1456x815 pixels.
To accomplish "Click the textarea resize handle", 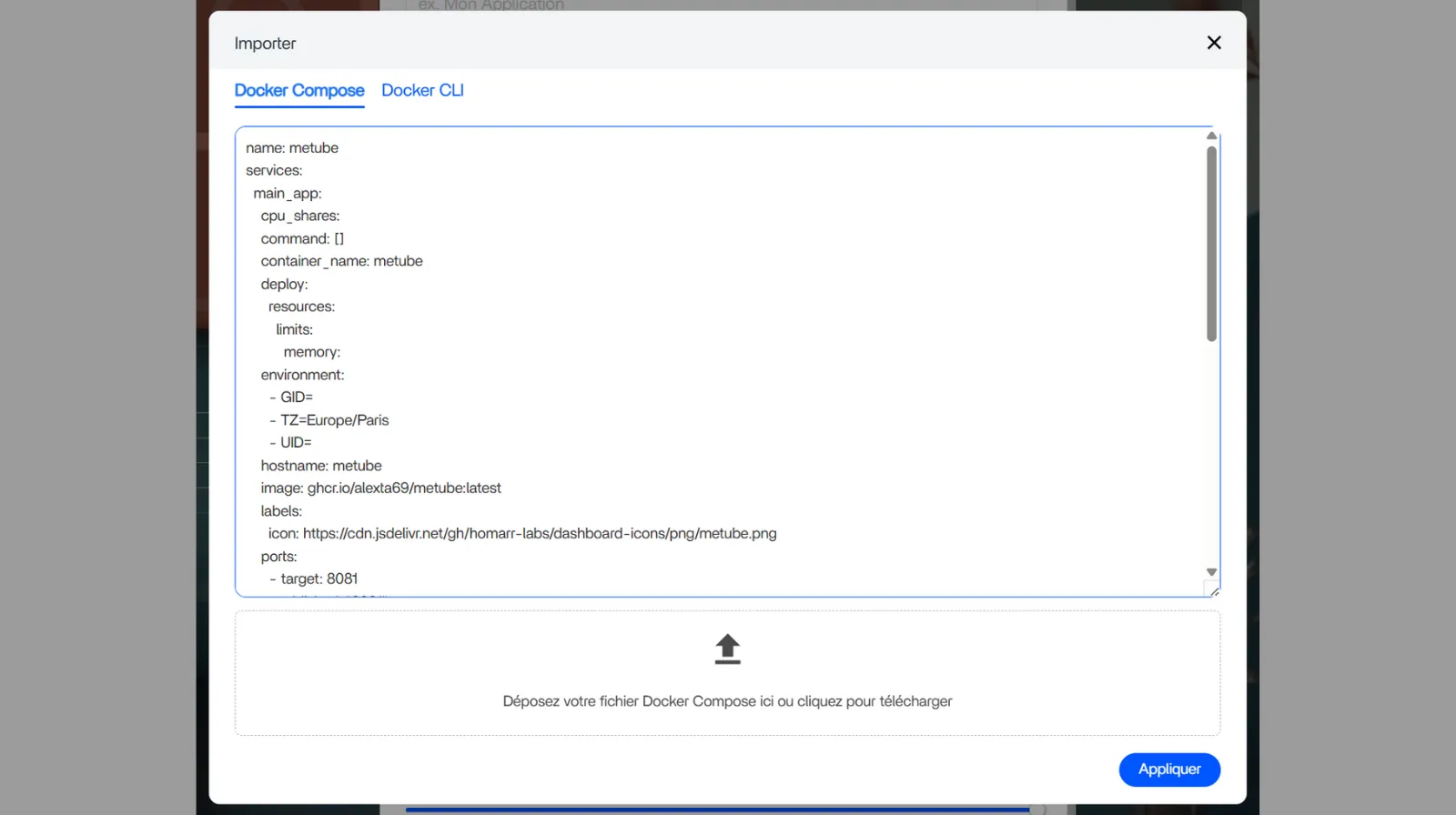I will click(x=1214, y=591).
